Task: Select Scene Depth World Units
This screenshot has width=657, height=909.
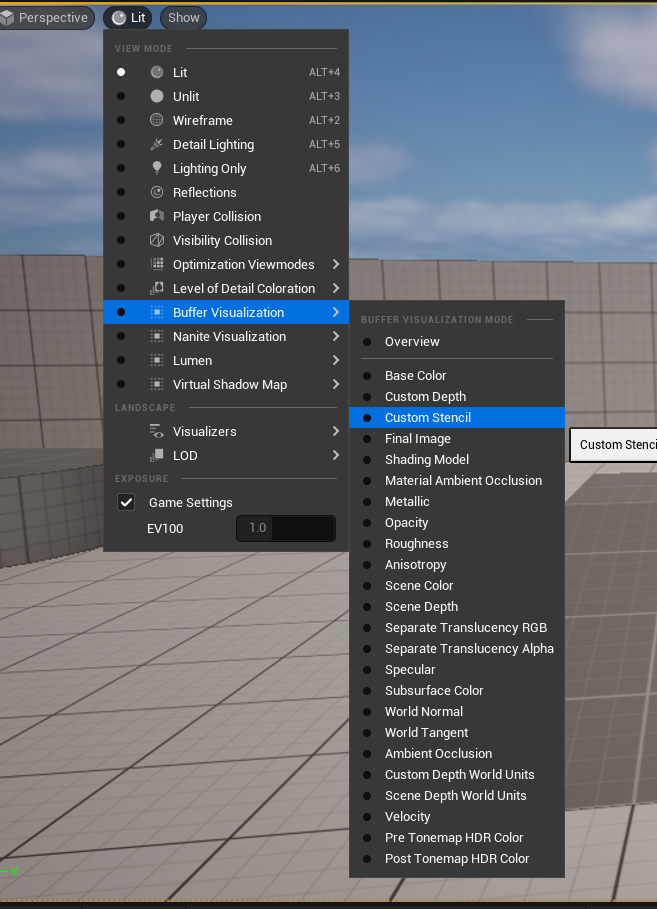Action: coord(457,795)
